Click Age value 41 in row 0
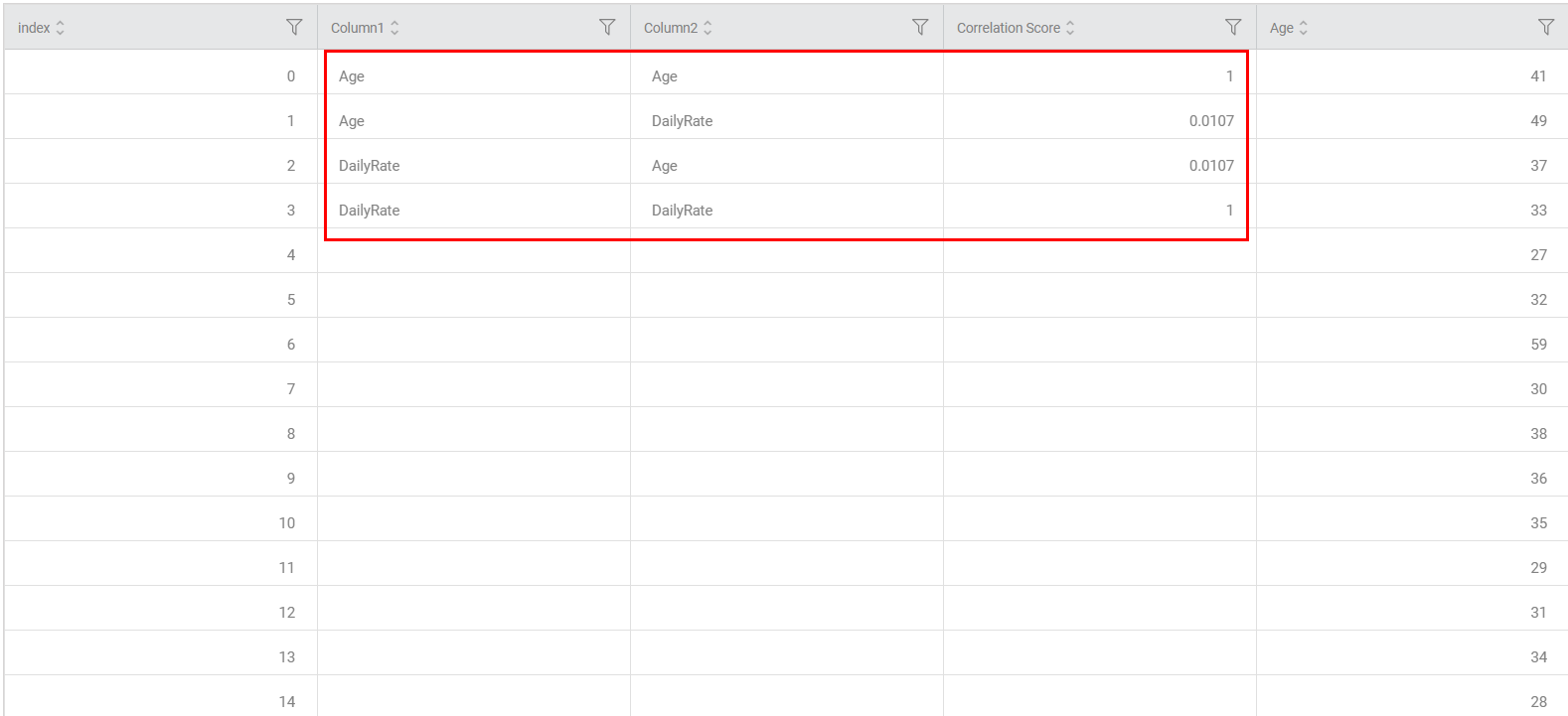The width and height of the screenshot is (1568, 716). [1538, 76]
